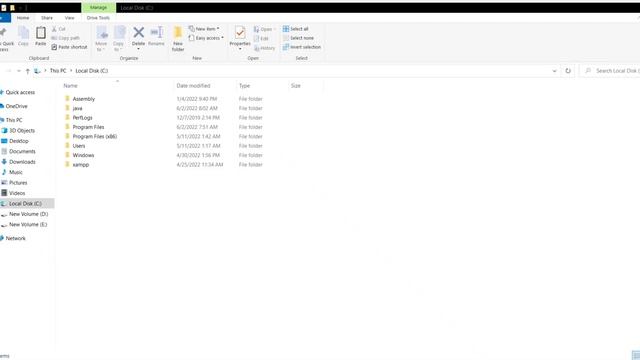Click This PC in the address breadcrumb
This screenshot has height=360, width=640.
pyautogui.click(x=58, y=71)
